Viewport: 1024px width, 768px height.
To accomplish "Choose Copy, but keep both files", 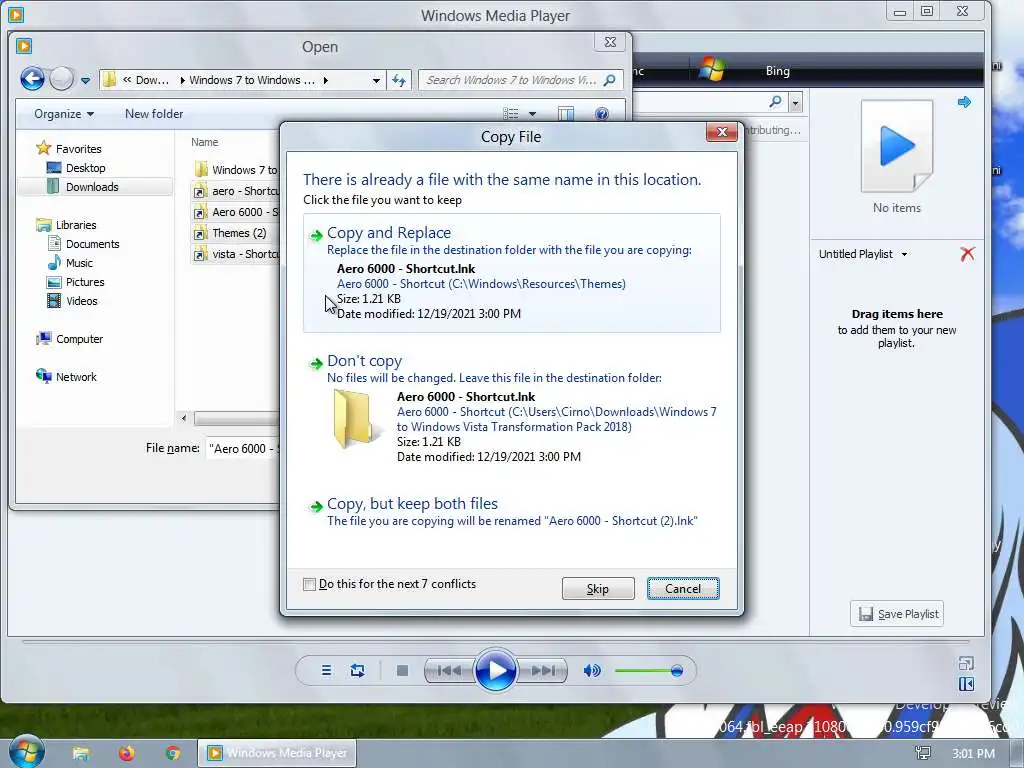I will click(511, 511).
